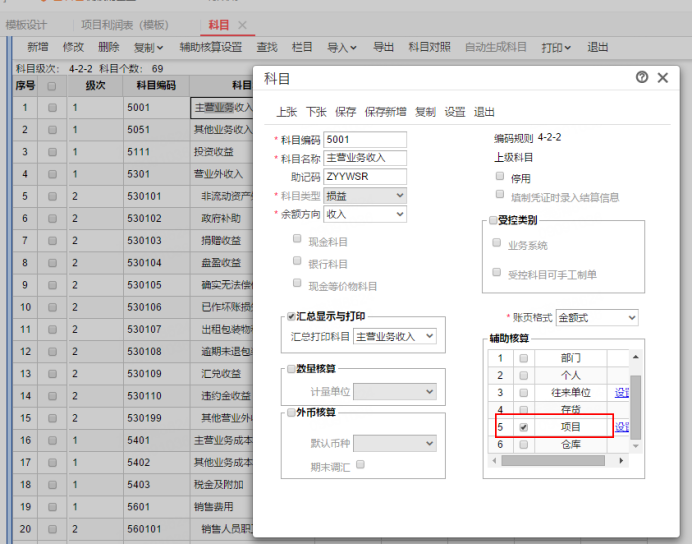Click 保存 in the dialog toolbar
This screenshot has height=544, width=693.
(x=346, y=112)
